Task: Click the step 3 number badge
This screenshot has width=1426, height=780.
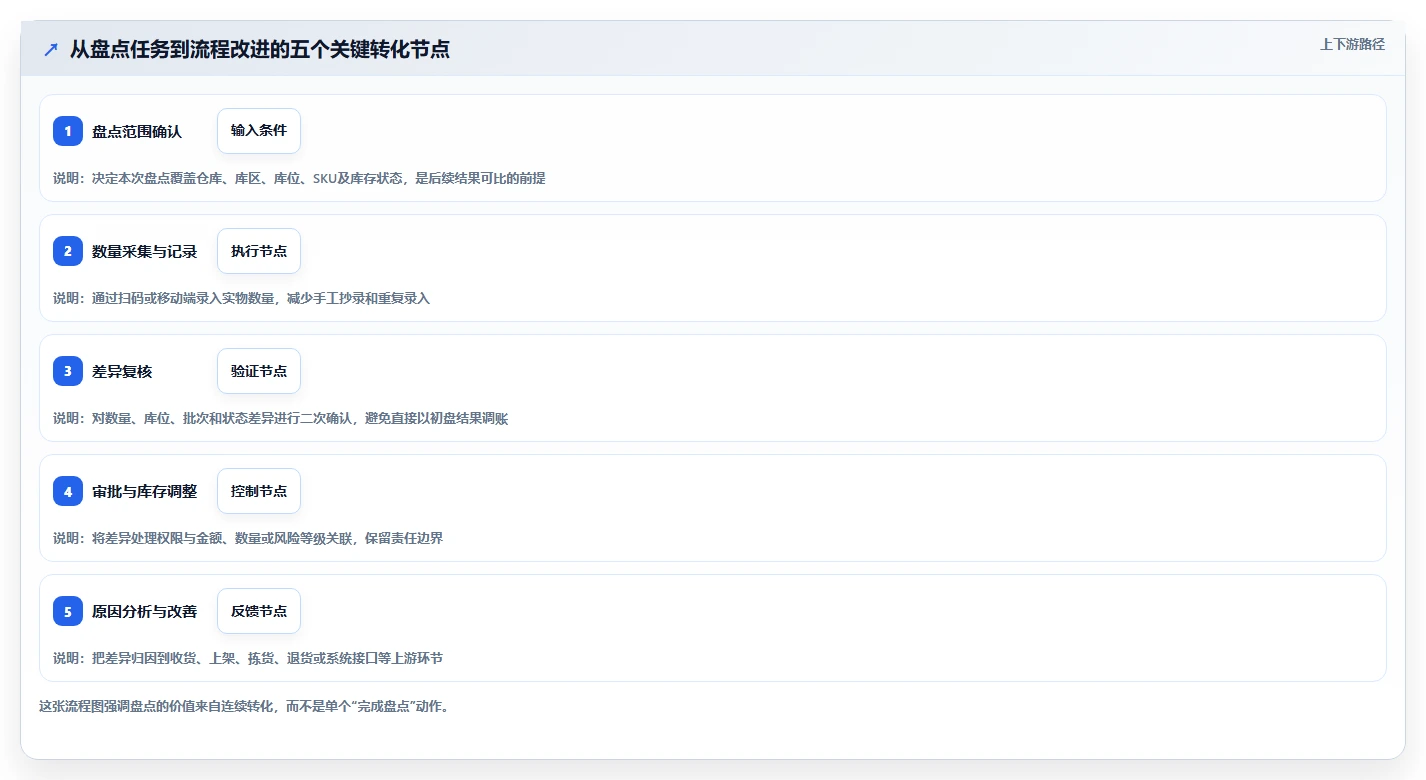Action: pyautogui.click(x=68, y=371)
